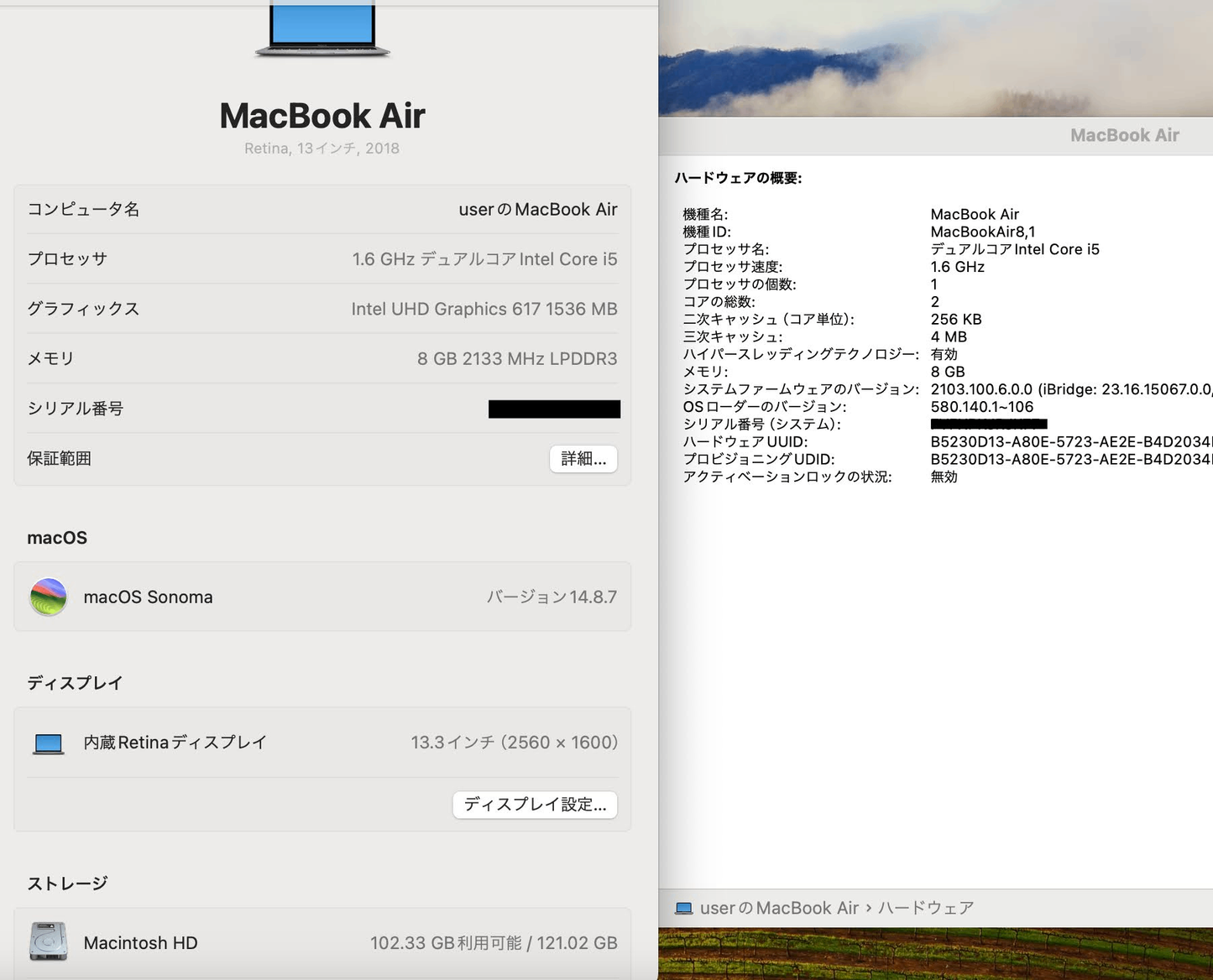
Task: Click the 'macOS' section heading
Action: point(57,538)
